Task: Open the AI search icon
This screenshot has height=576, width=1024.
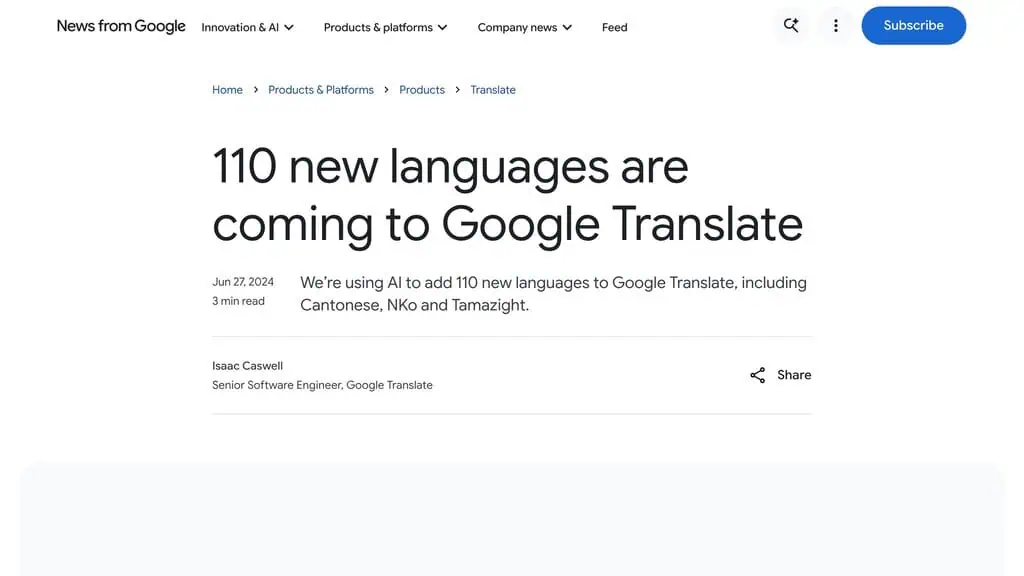Action: point(791,25)
